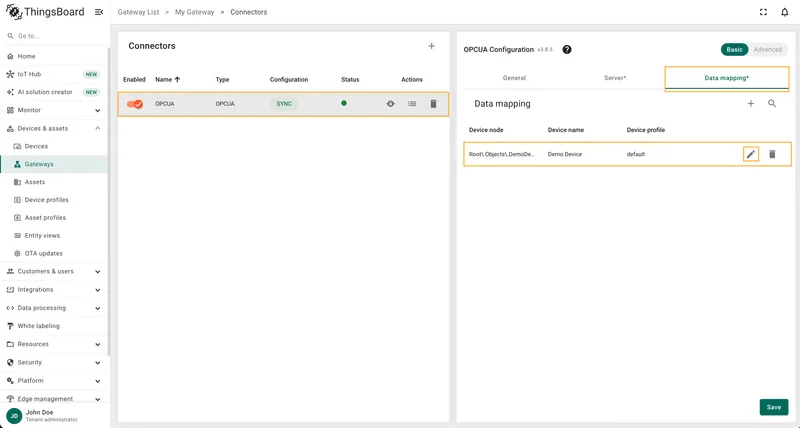Image resolution: width=800 pixels, height=428 pixels.
Task: Expand the Platform menu
Action: (97, 381)
